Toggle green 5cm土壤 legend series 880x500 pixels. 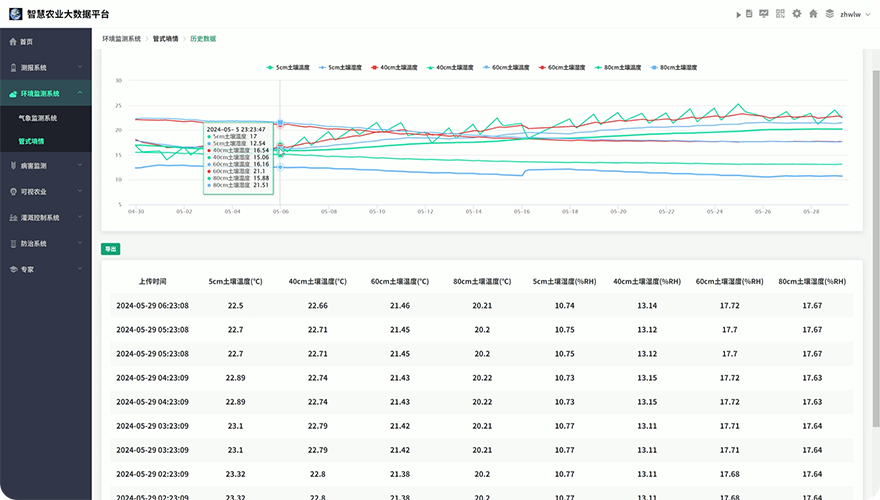(288, 67)
